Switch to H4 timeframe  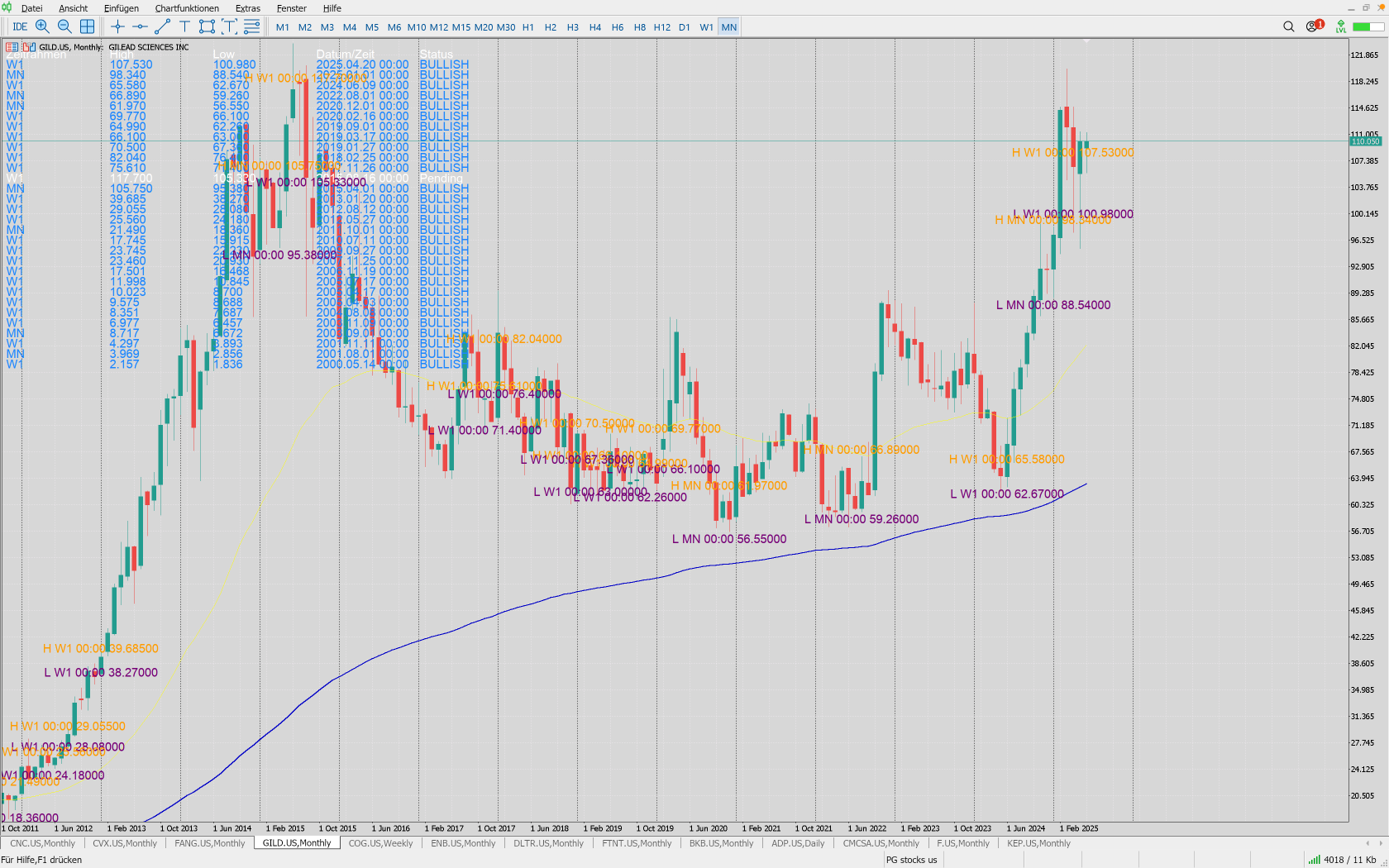tap(595, 27)
